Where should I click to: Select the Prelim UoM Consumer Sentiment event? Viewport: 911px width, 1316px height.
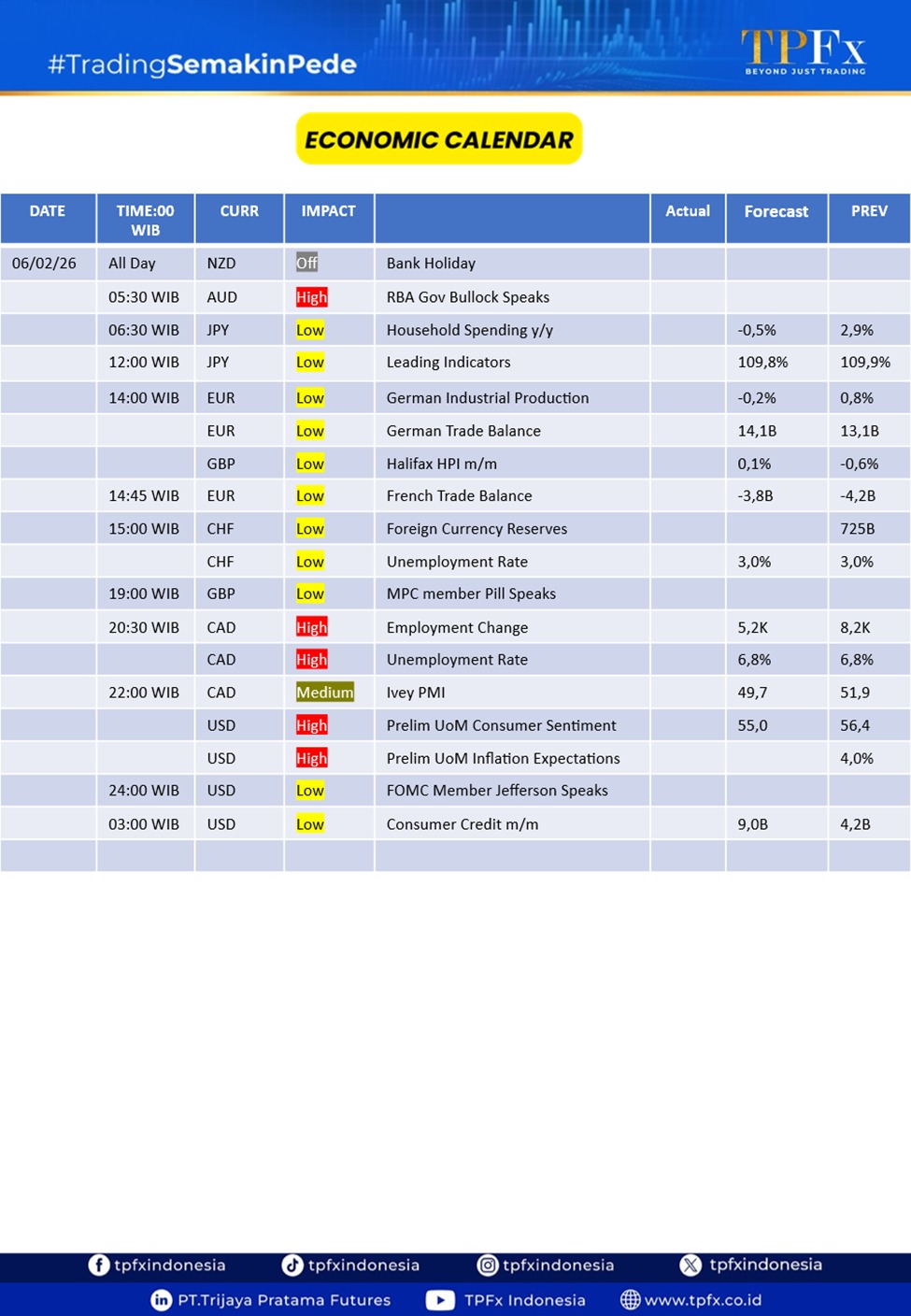pyautogui.click(x=501, y=725)
